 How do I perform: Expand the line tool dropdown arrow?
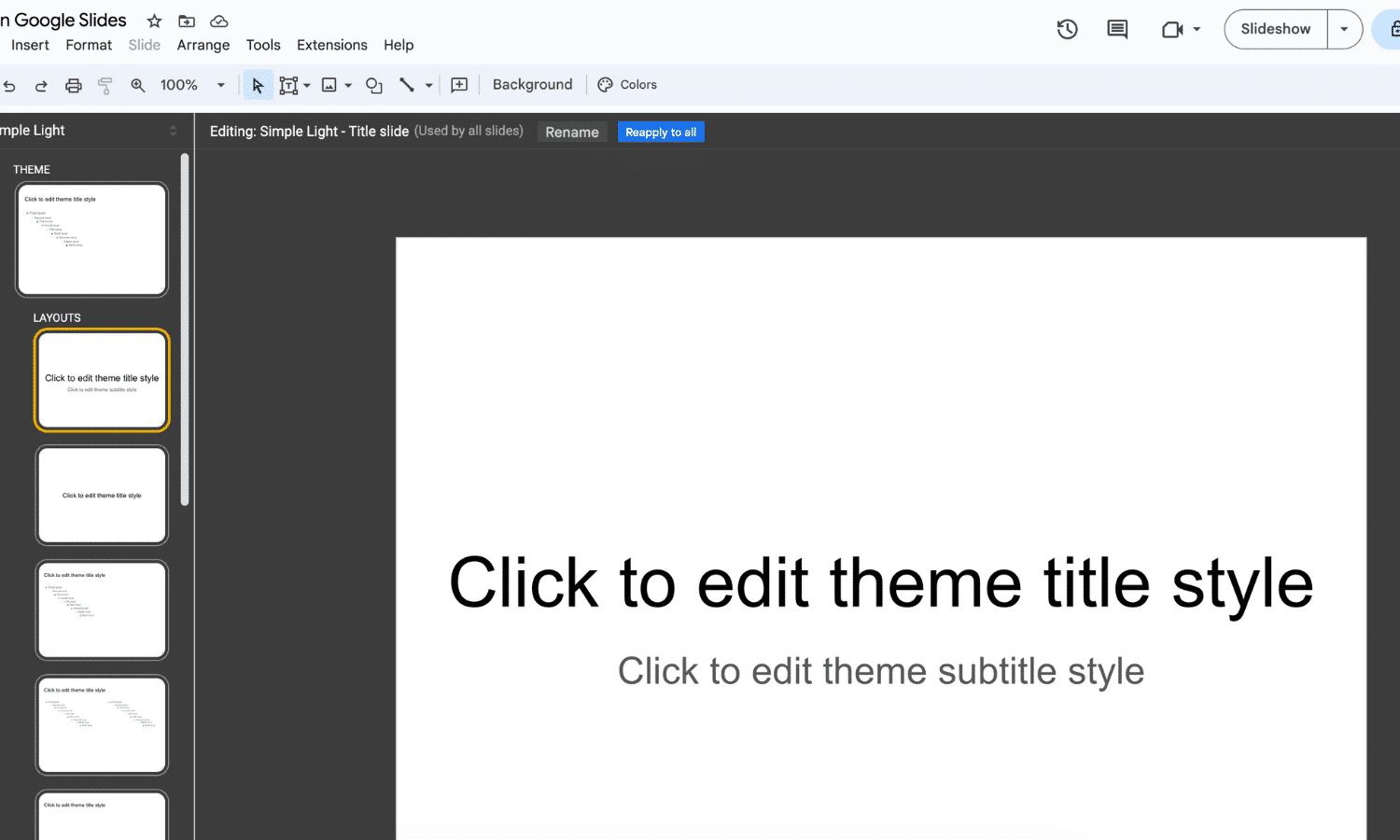[x=428, y=84]
